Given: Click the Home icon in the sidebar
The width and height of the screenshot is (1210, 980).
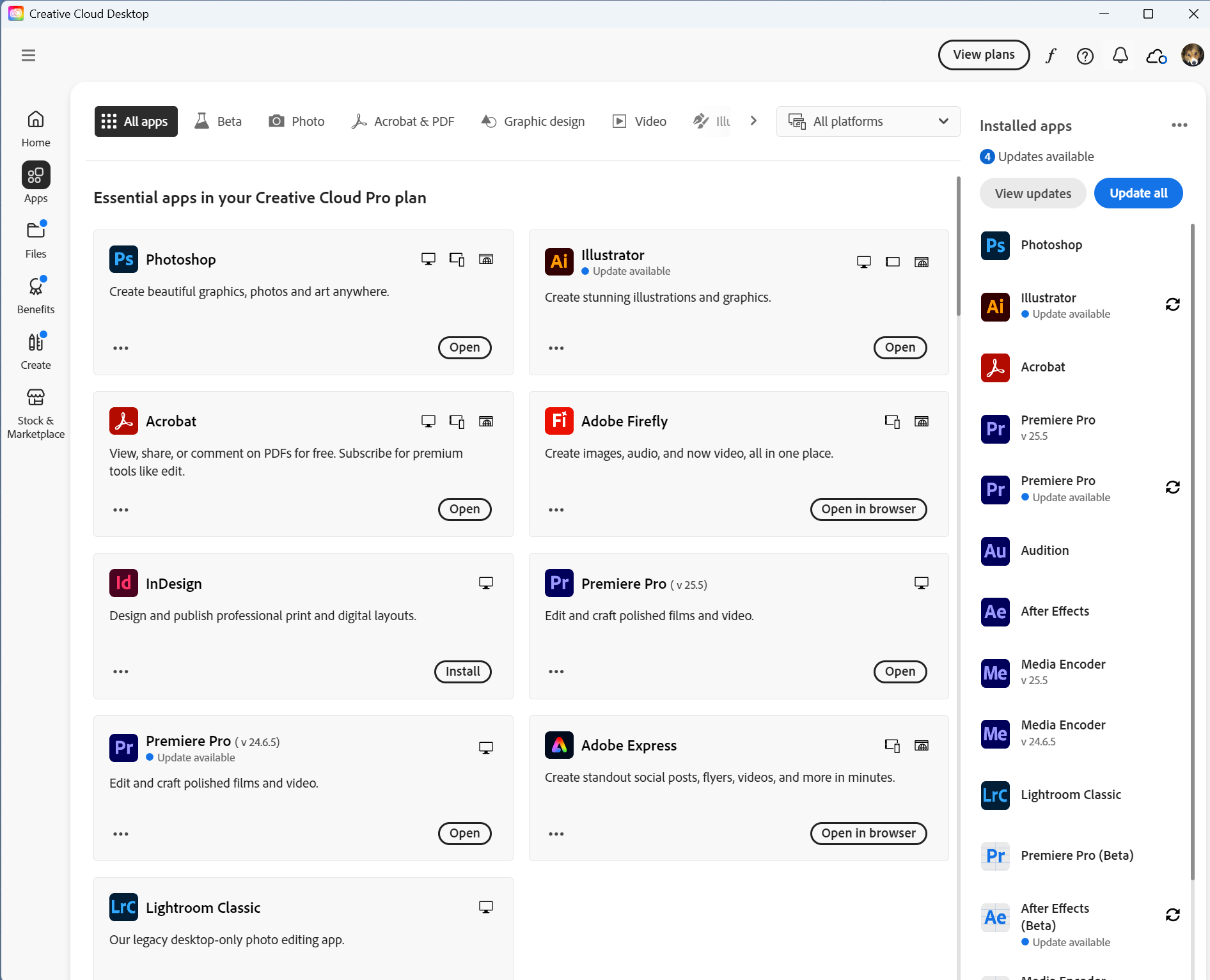Looking at the screenshot, I should pyautogui.click(x=35, y=126).
